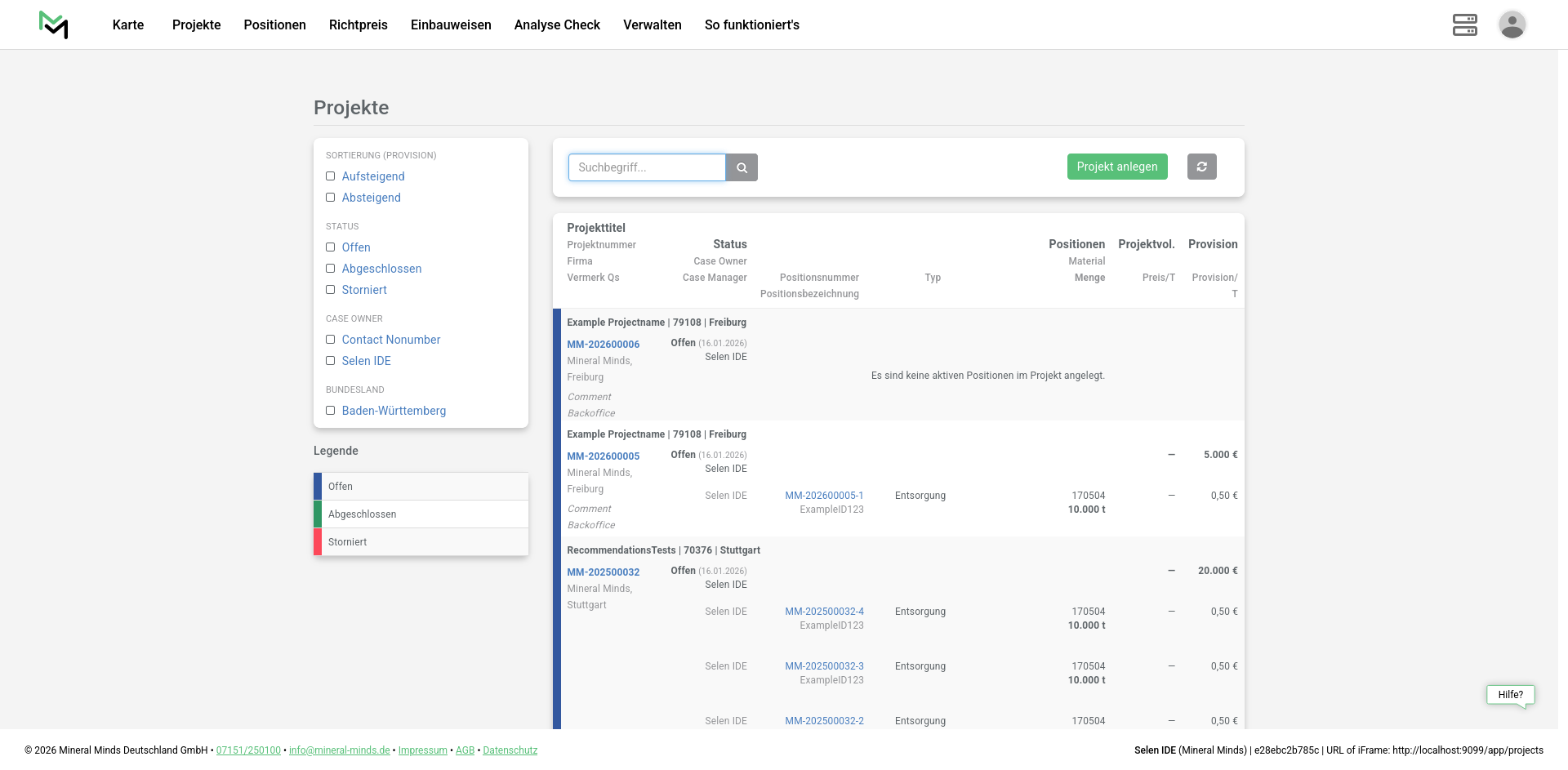Click the Impressum footer link
The width and height of the screenshot is (1568, 770).
pyautogui.click(x=422, y=750)
